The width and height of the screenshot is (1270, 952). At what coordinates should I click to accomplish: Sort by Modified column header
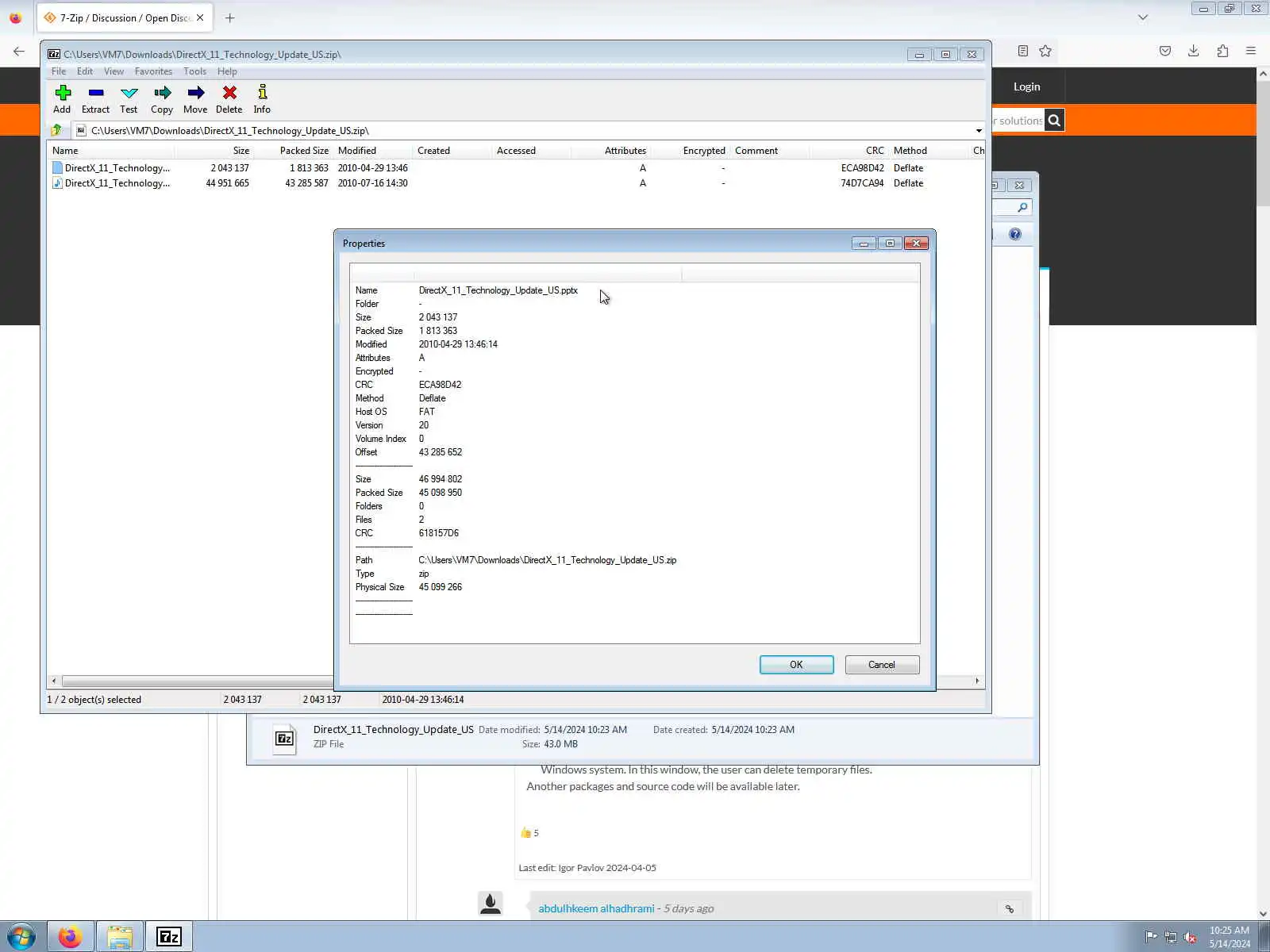pos(373,151)
